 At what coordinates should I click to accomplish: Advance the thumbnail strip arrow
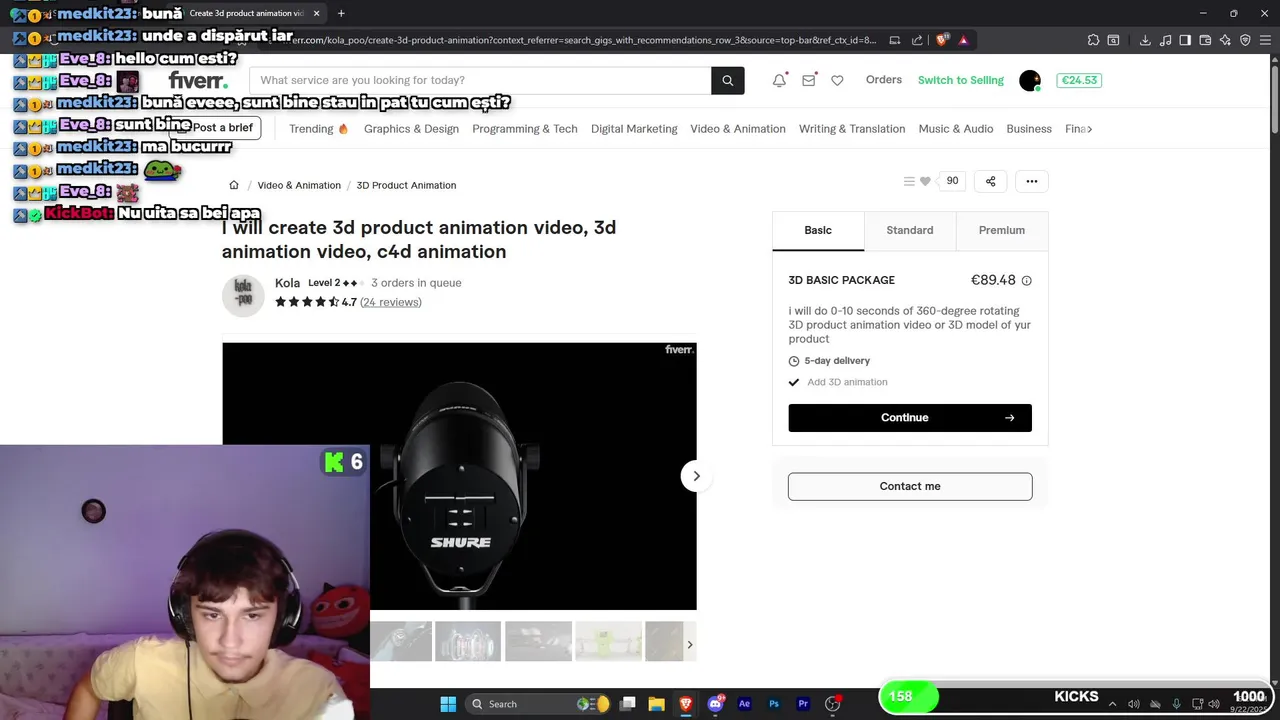(x=689, y=644)
